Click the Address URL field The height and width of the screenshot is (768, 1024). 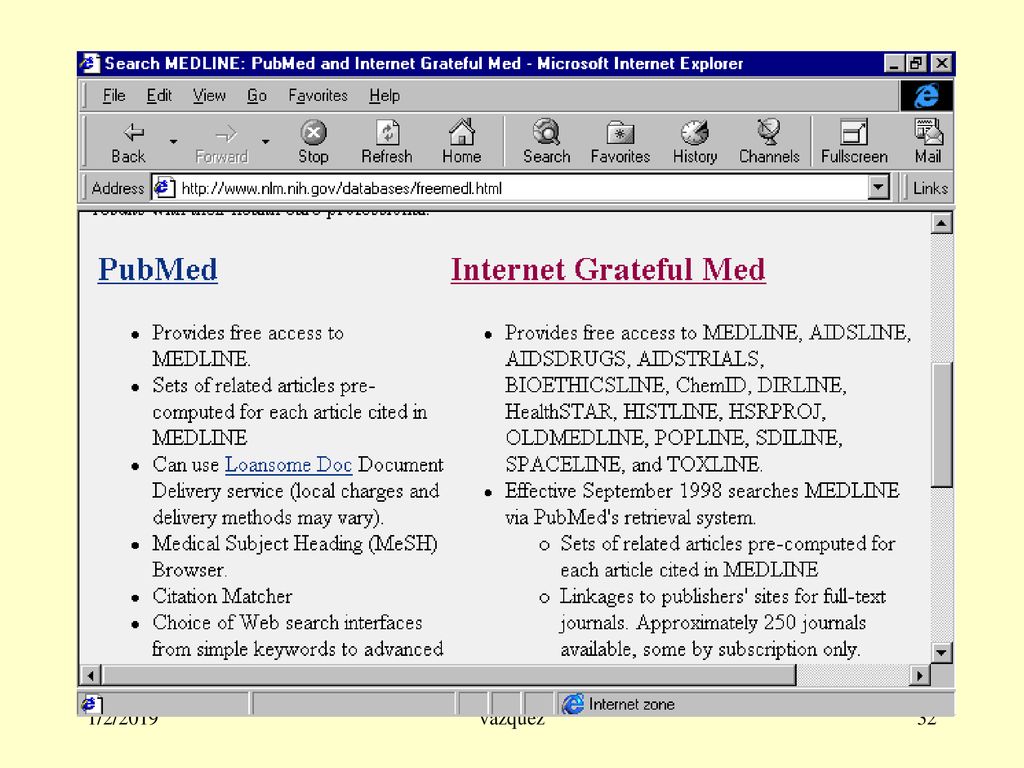tap(522, 188)
